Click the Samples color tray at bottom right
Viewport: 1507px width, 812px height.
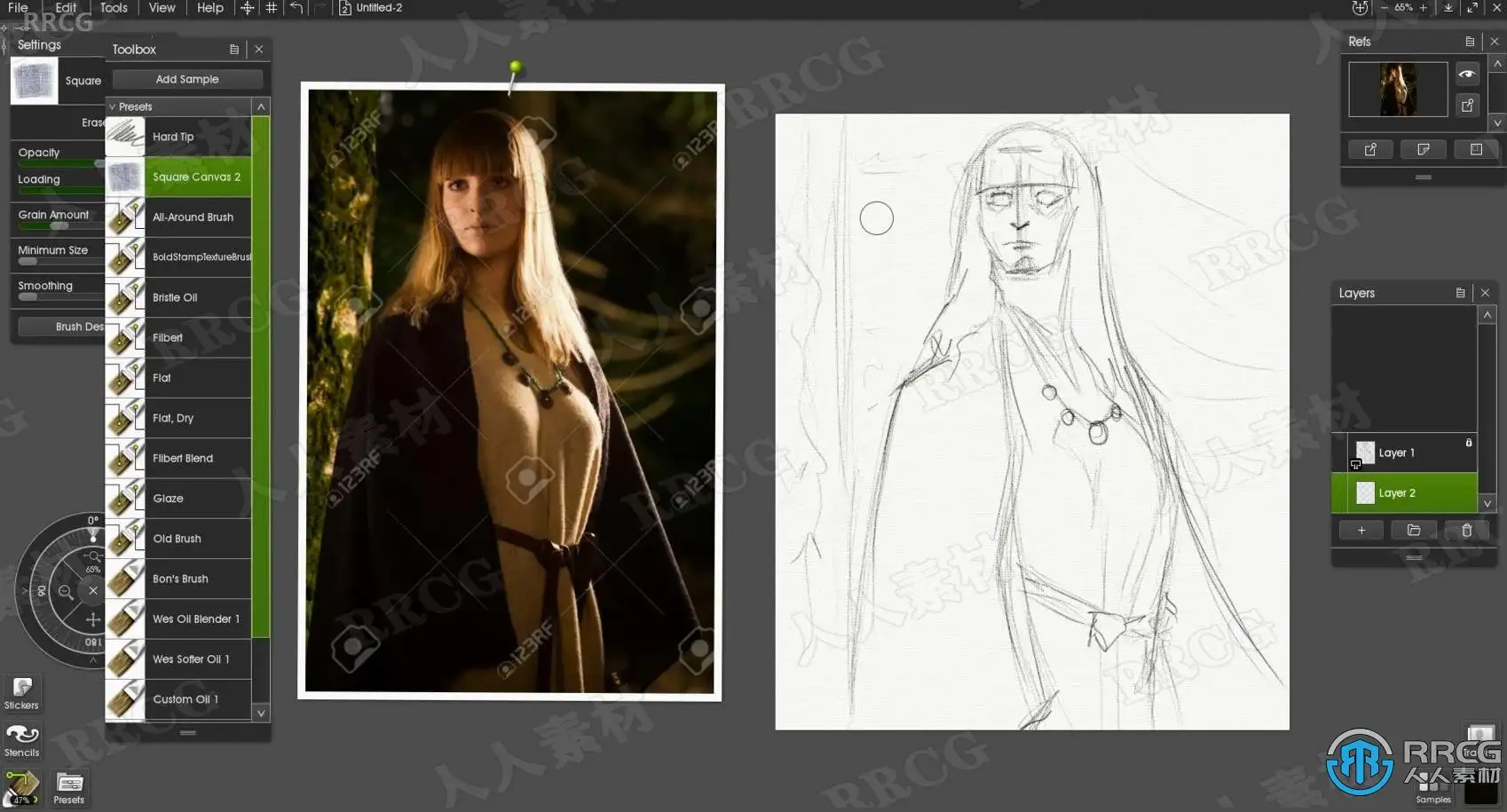pyautogui.click(x=1434, y=787)
